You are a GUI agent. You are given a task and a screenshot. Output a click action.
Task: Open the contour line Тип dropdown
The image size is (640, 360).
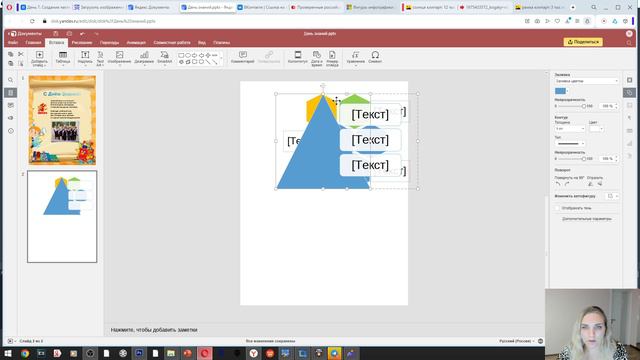pos(570,144)
